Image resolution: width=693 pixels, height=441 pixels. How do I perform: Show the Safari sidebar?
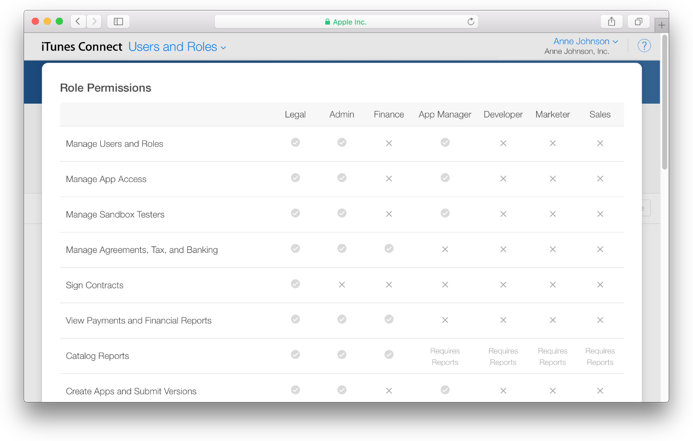[118, 21]
